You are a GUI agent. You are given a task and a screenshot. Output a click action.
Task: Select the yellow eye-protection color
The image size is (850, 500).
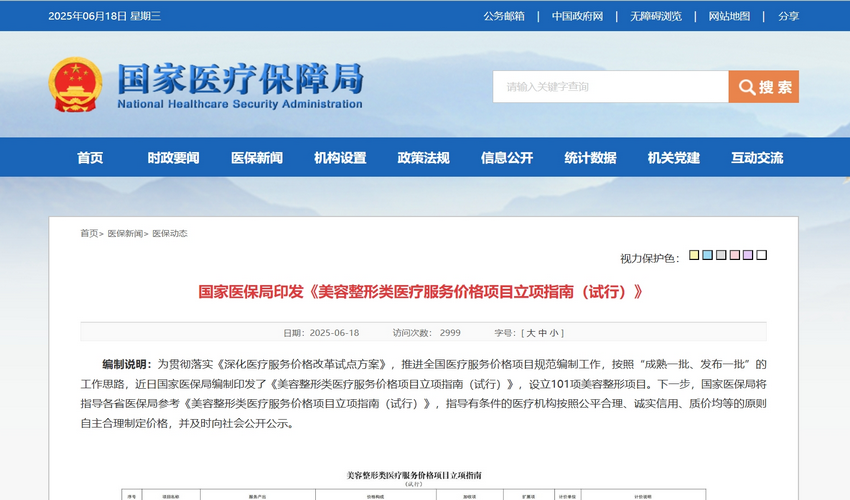pyautogui.click(x=695, y=256)
